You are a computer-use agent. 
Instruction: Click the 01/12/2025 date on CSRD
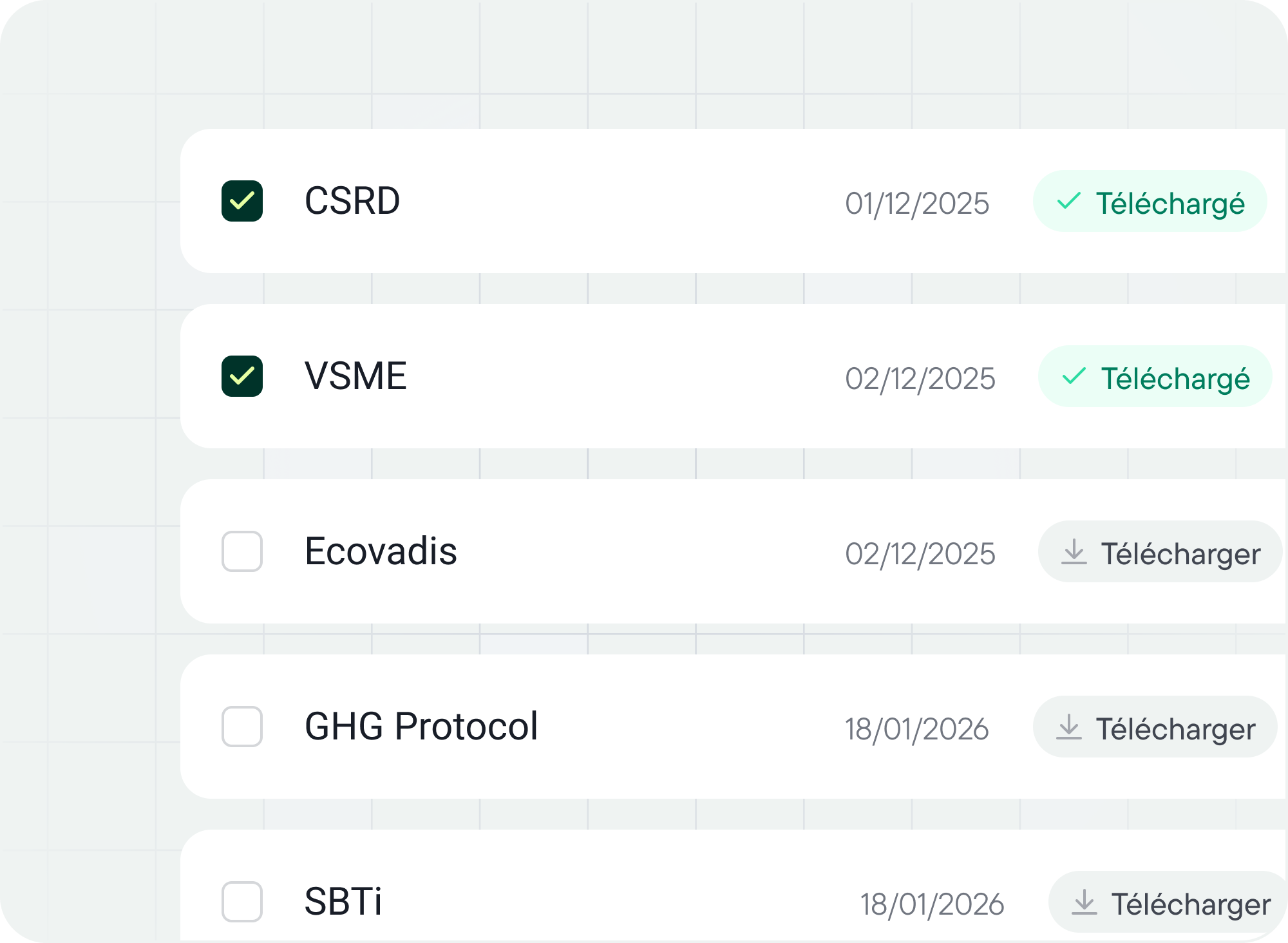(x=917, y=204)
